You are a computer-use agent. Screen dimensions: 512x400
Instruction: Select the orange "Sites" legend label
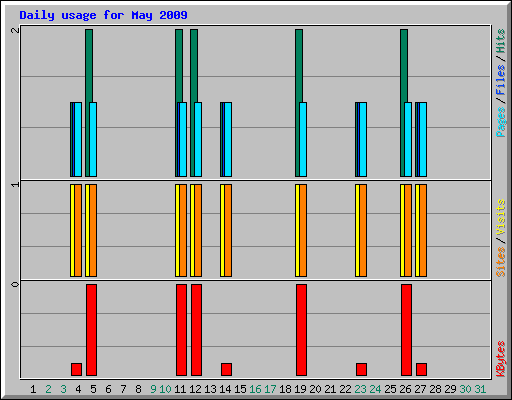501,262
